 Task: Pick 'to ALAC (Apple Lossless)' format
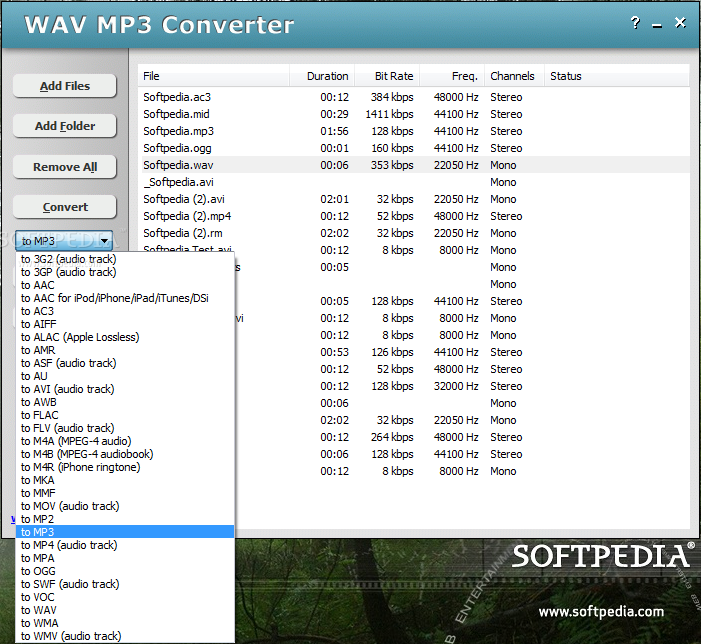click(125, 337)
